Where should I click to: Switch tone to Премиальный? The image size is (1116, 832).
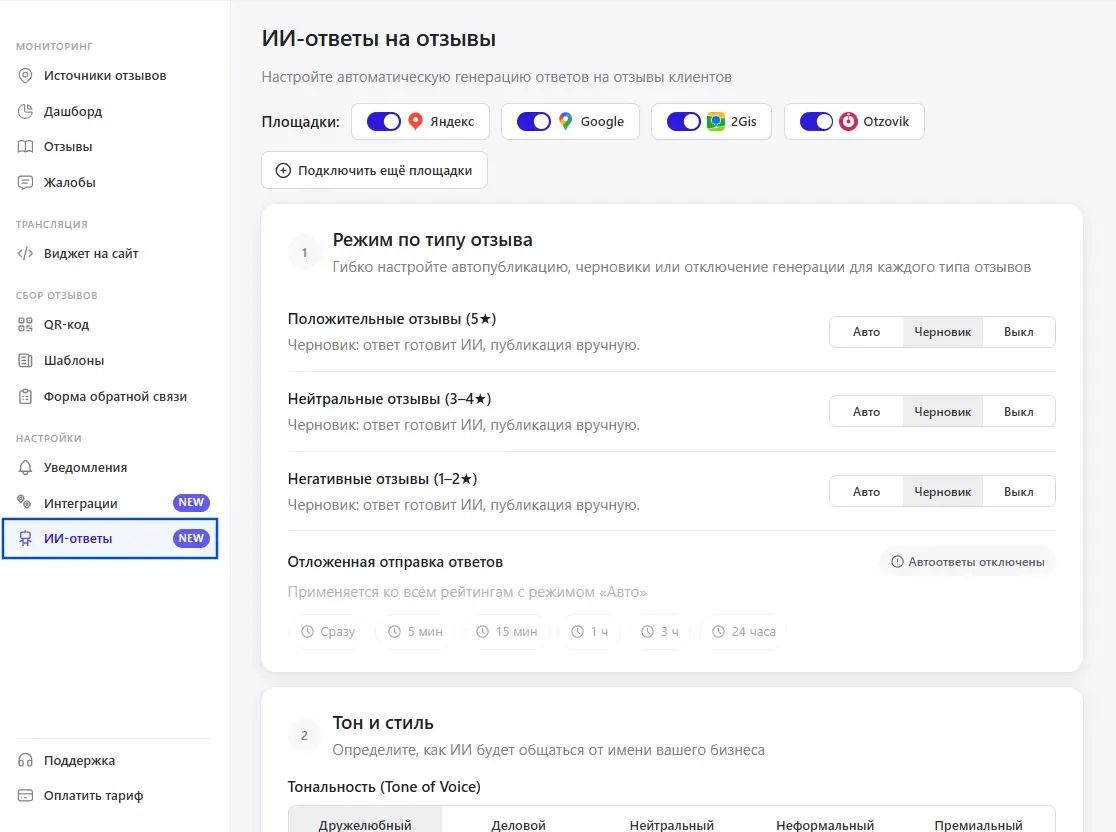click(x=977, y=825)
